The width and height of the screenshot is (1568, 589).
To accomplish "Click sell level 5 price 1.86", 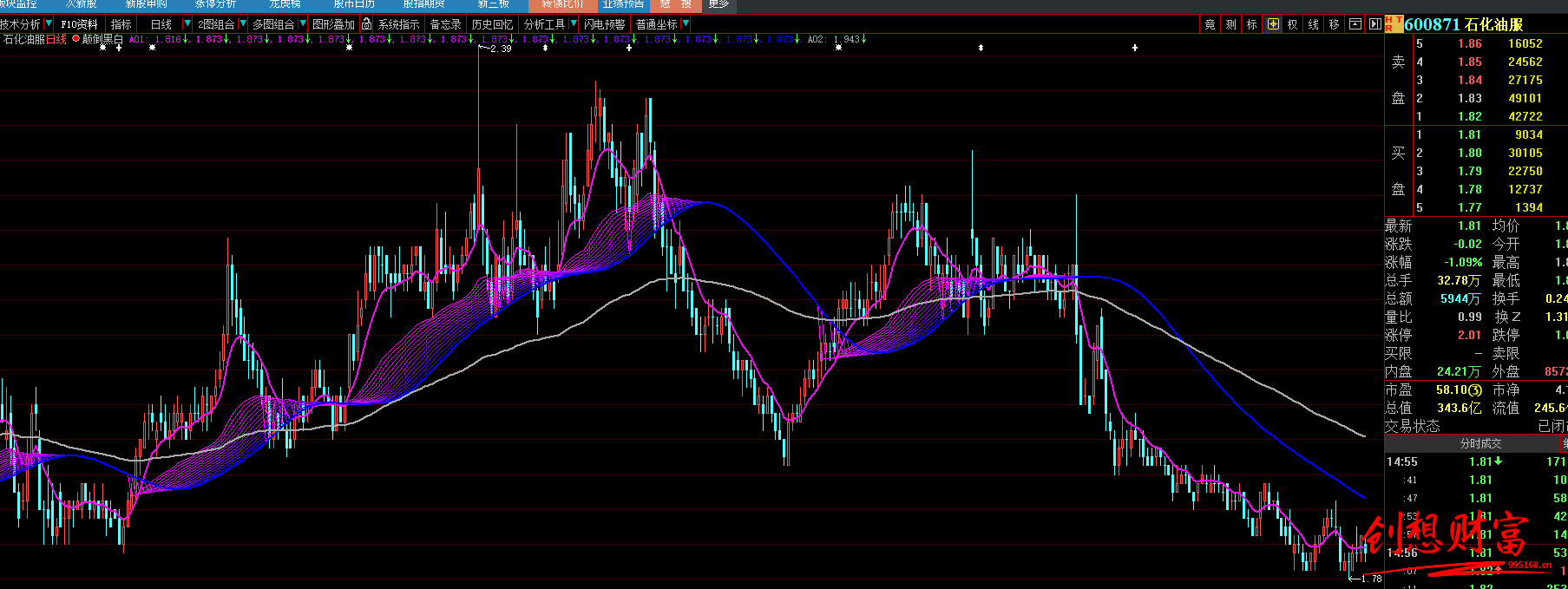I will [1470, 43].
